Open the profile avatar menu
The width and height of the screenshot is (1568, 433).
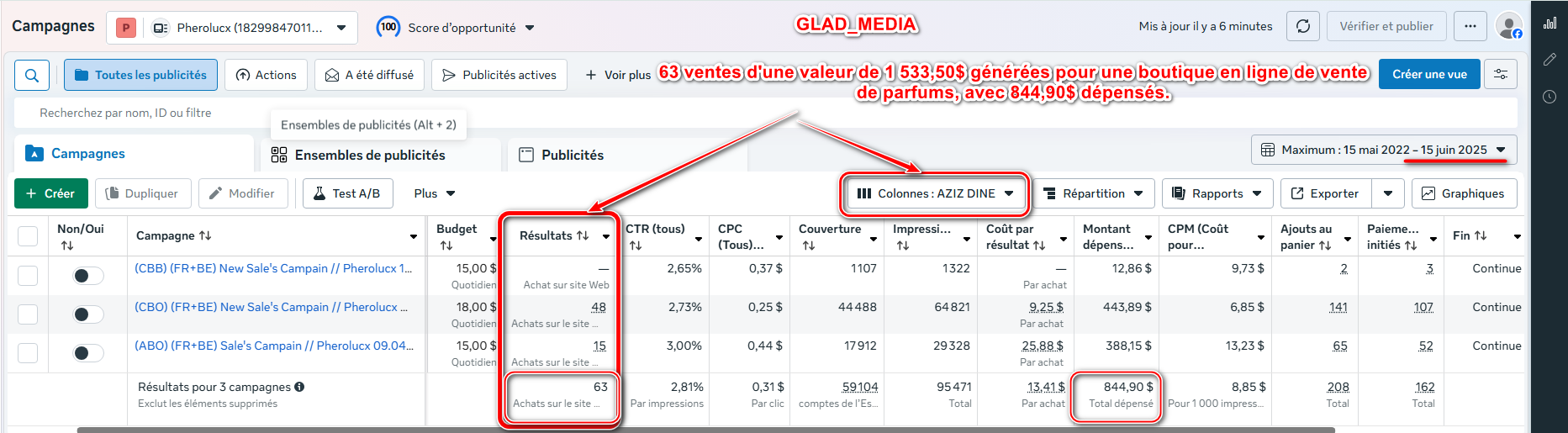point(1509,26)
